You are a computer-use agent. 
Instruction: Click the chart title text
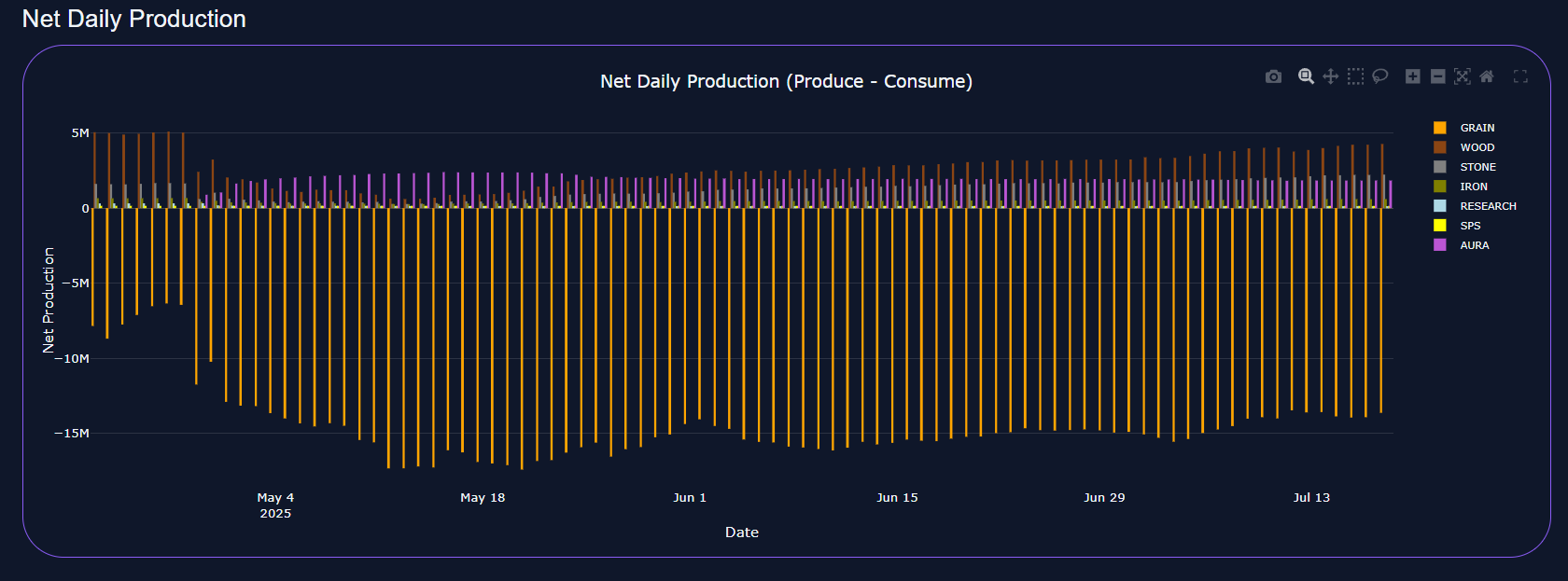(x=786, y=81)
